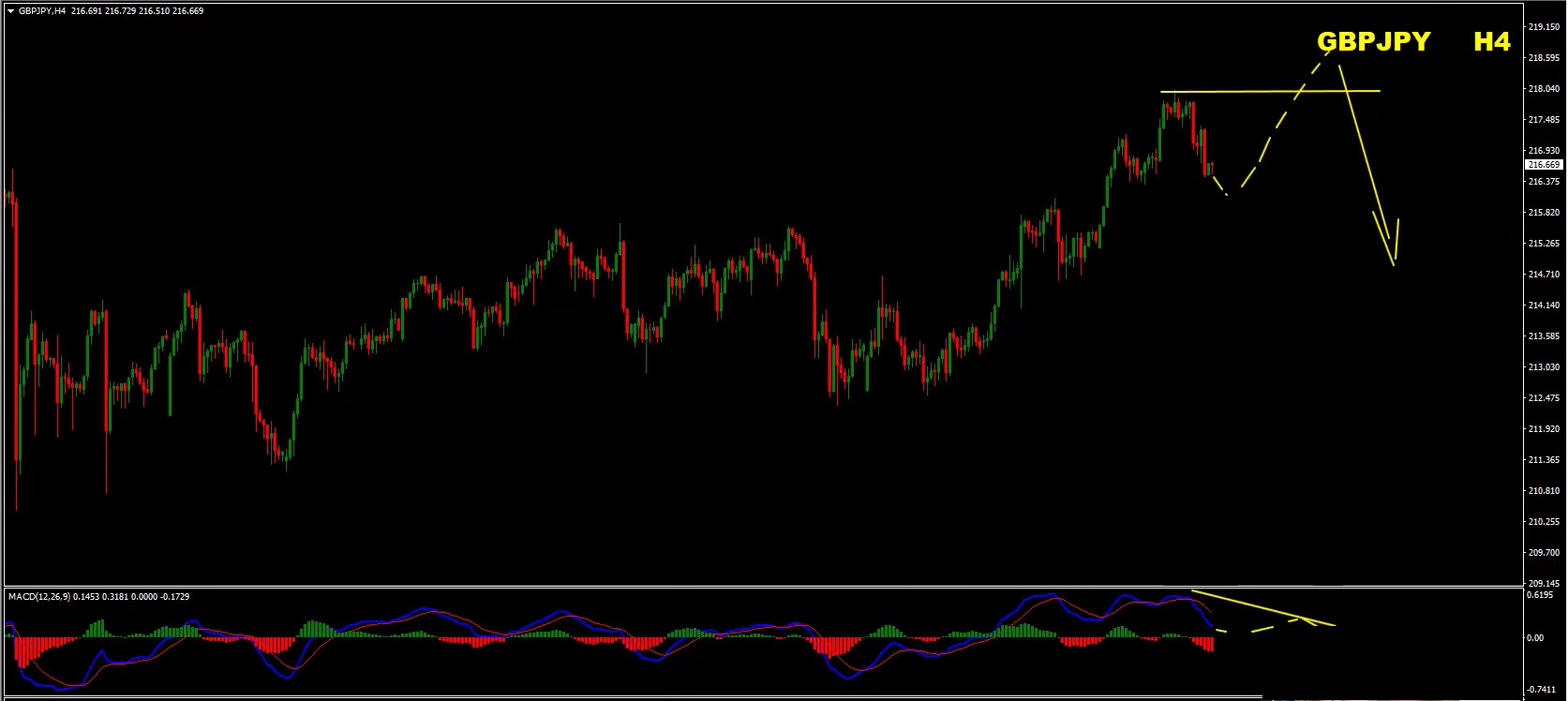This screenshot has width=1568, height=701.
Task: Click the 215.820 price scale label
Action: pos(1544,213)
